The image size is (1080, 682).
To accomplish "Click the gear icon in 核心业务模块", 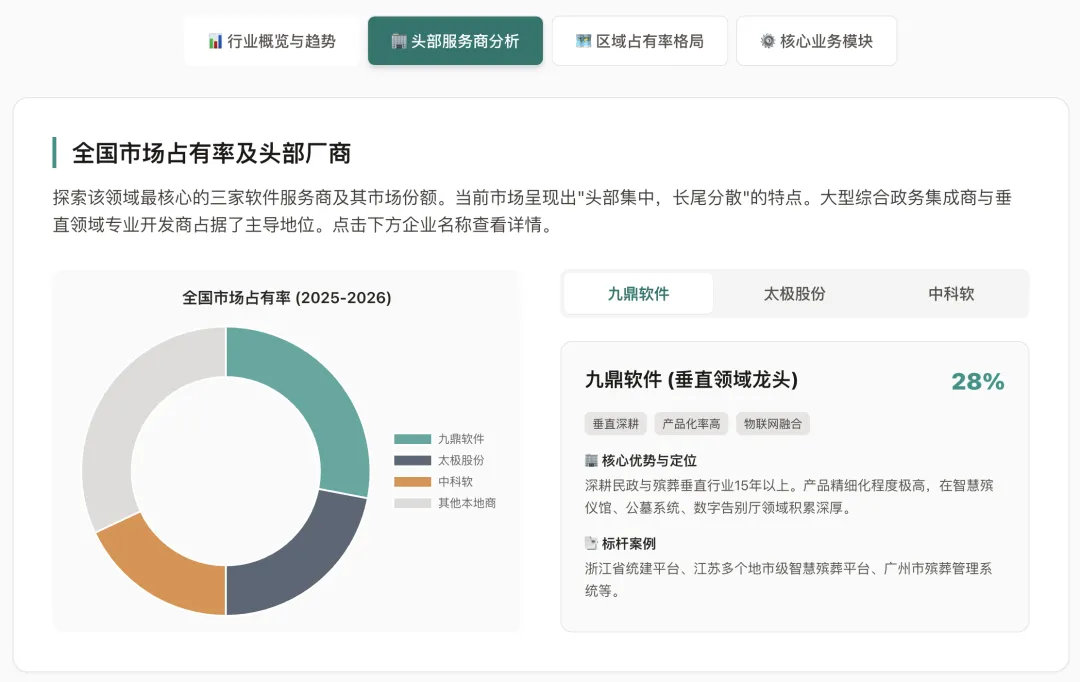I will coord(767,41).
